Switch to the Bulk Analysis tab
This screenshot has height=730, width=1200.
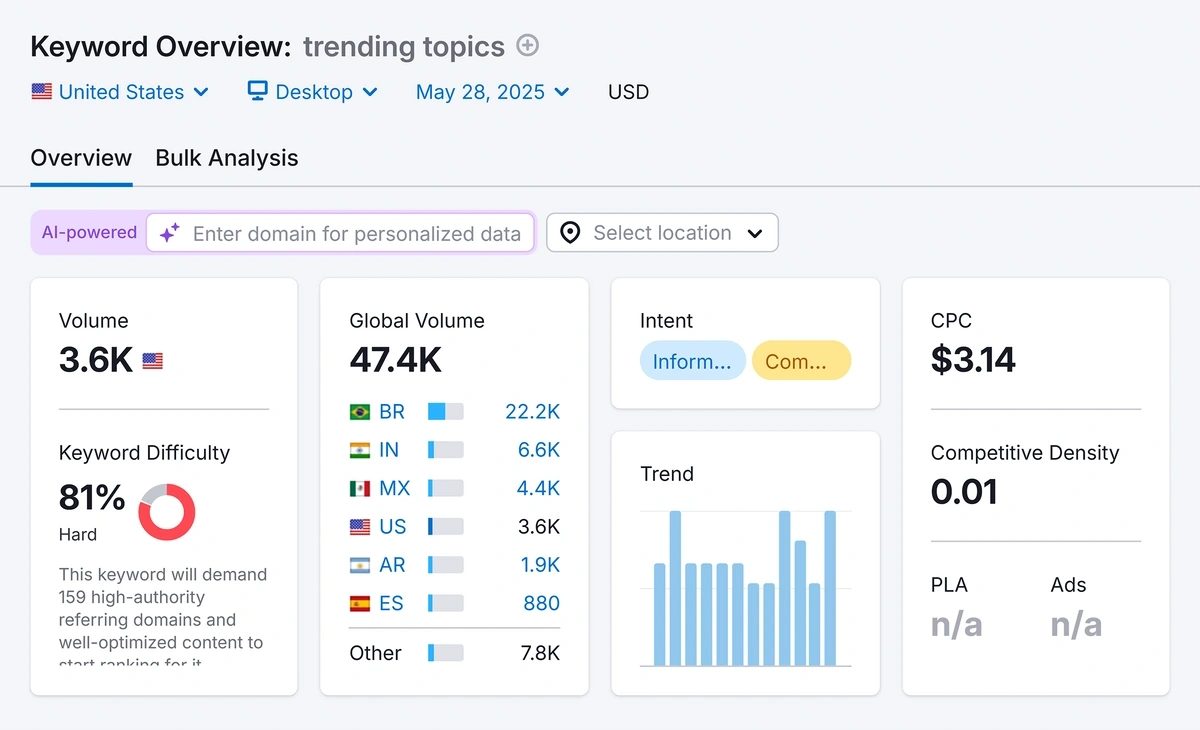pyautogui.click(x=227, y=158)
